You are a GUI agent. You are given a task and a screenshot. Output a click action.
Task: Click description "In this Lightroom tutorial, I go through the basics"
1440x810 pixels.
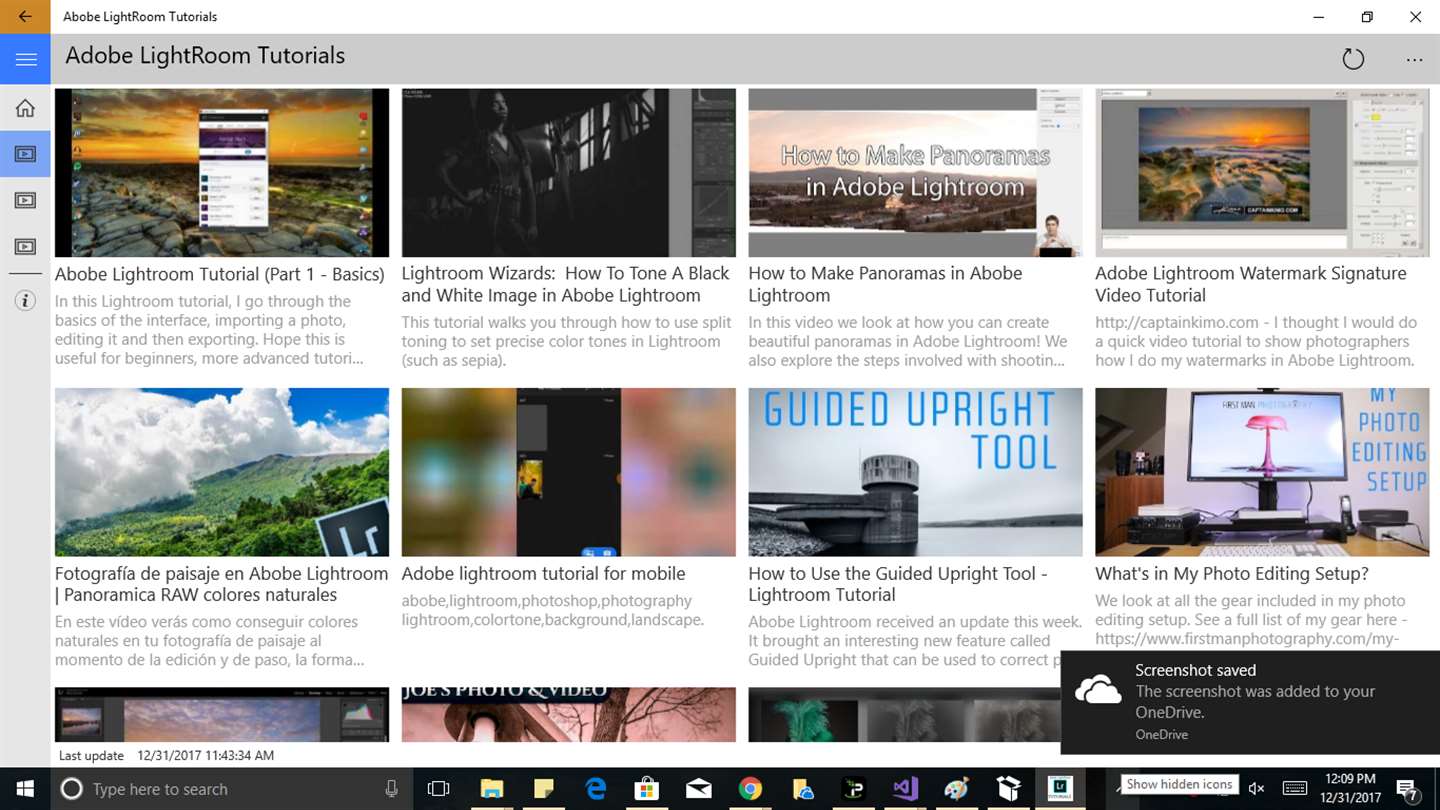209,330
